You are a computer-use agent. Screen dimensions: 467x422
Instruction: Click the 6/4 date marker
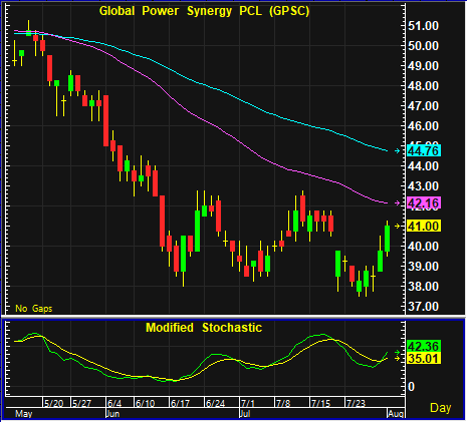(114, 403)
